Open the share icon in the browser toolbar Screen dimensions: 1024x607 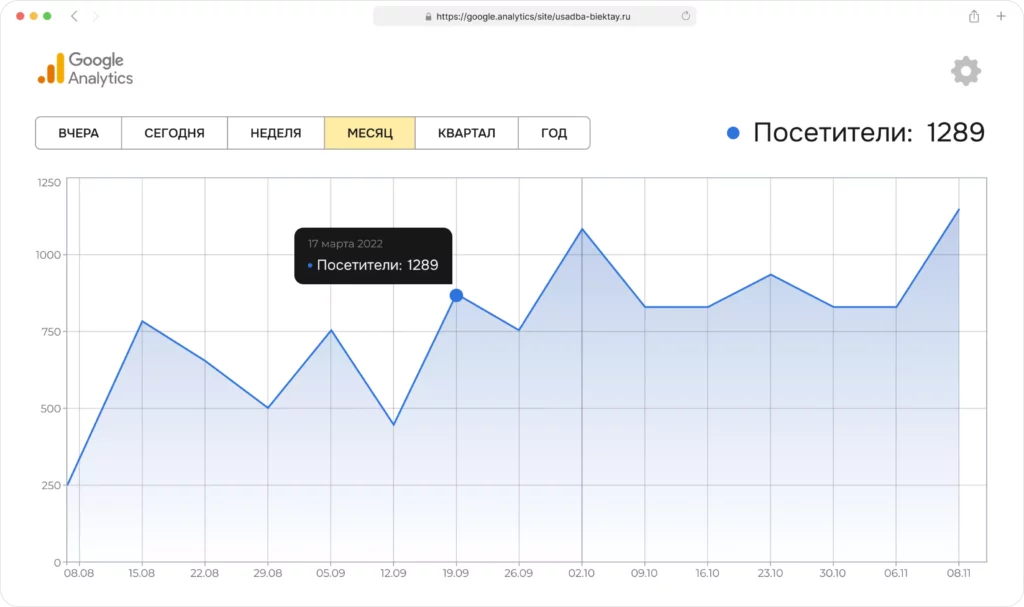coord(974,16)
